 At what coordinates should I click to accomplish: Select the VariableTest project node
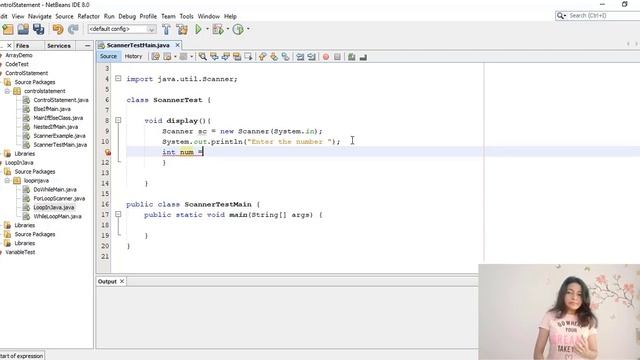point(20,252)
